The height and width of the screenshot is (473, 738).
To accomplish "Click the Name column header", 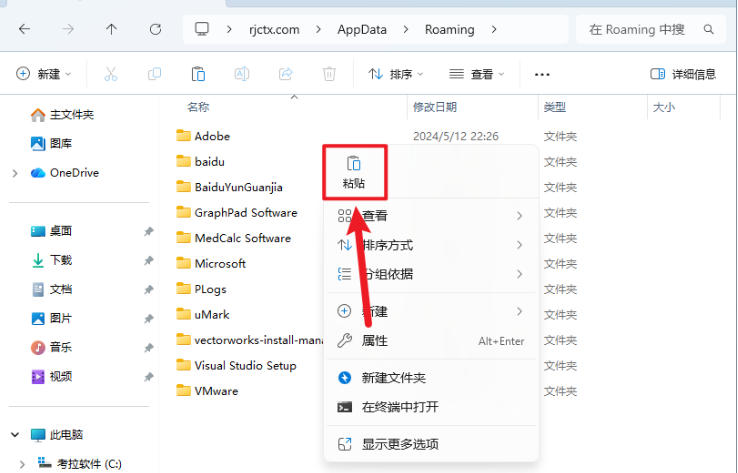I will pos(198,106).
